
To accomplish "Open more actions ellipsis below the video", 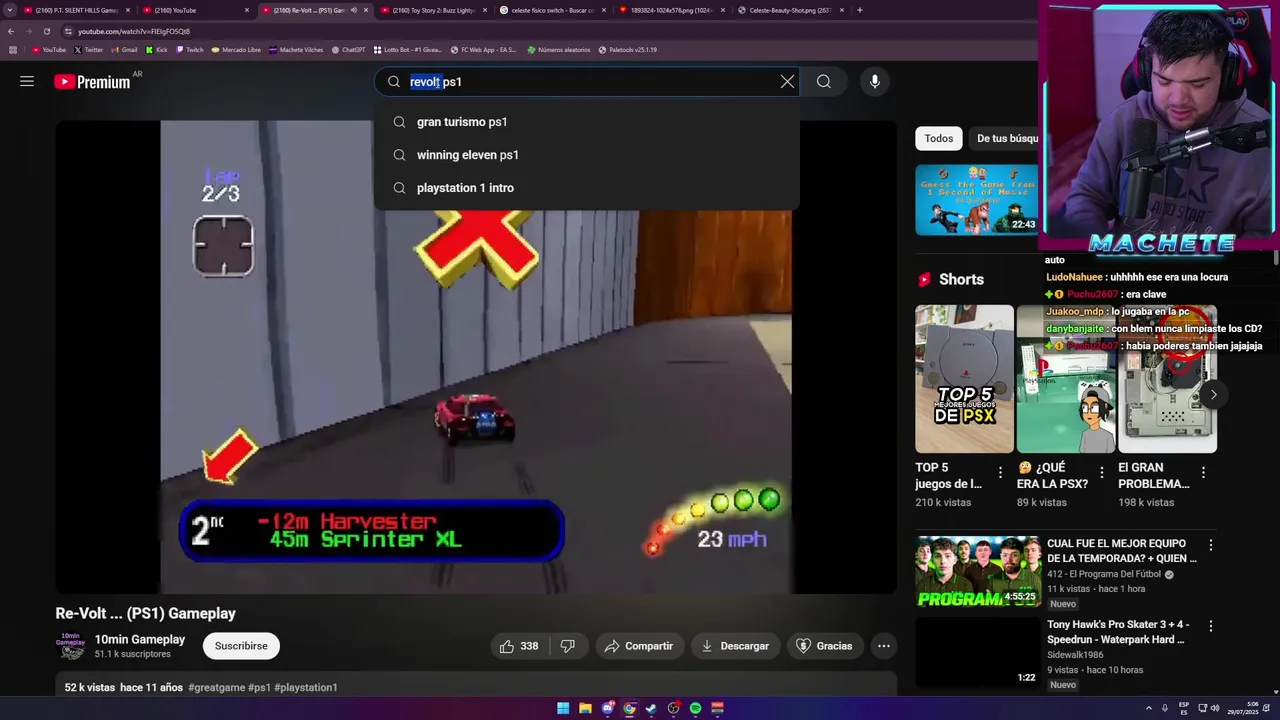I will (x=884, y=646).
